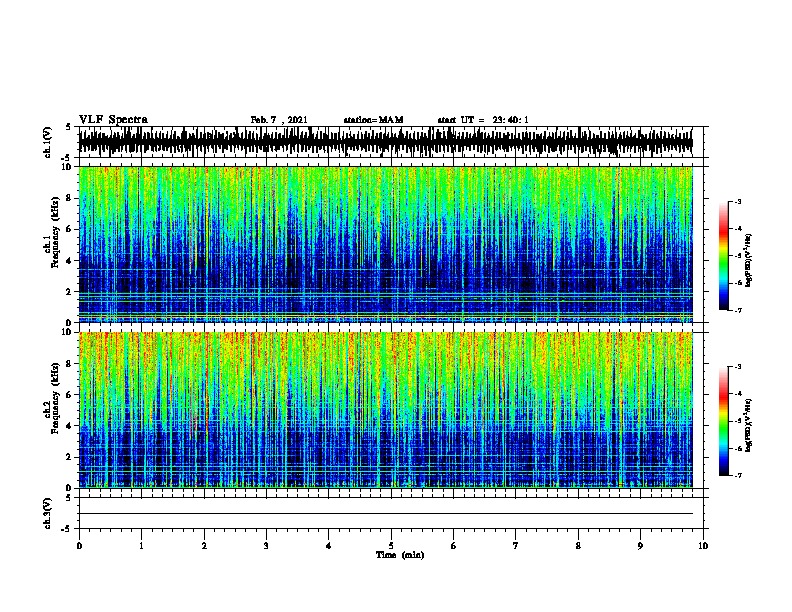The height and width of the screenshot is (612, 792).
Task: Click the "10" tick on the time axis
Action: point(703,545)
